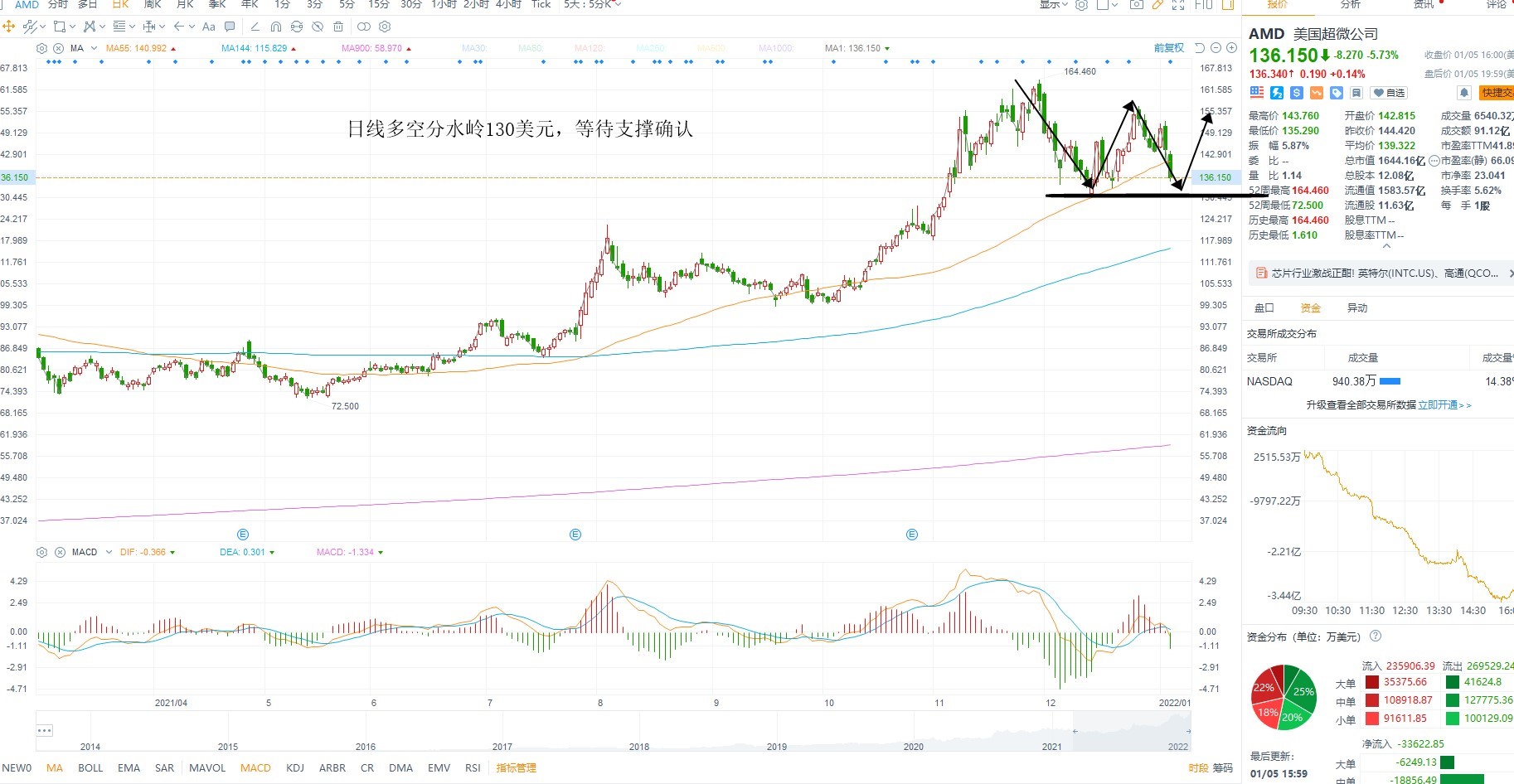The width and height of the screenshot is (1514, 784).
Task: Zoom out chart with minus circle
Action: click(1216, 48)
